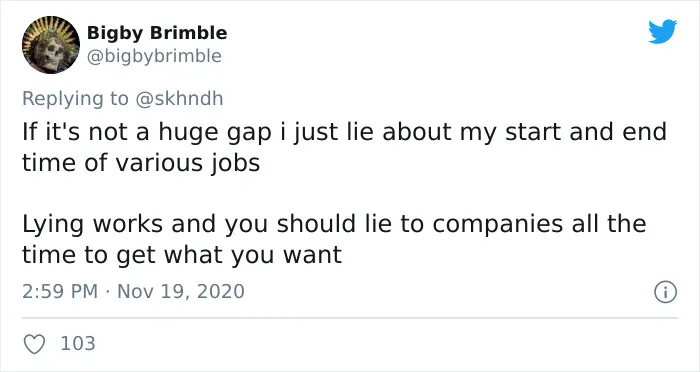Like the tweet with the heart icon

(34, 344)
